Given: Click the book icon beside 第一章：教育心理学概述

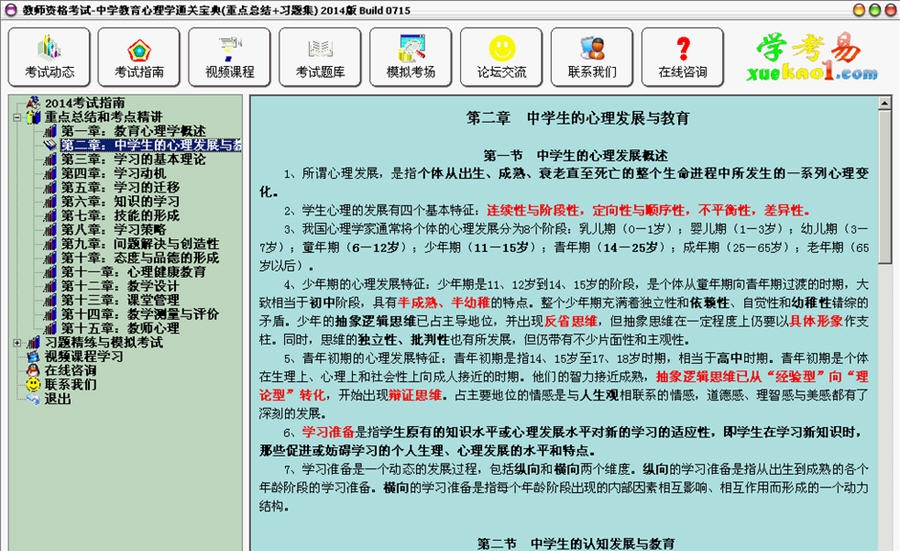Looking at the screenshot, I should pos(51,131).
